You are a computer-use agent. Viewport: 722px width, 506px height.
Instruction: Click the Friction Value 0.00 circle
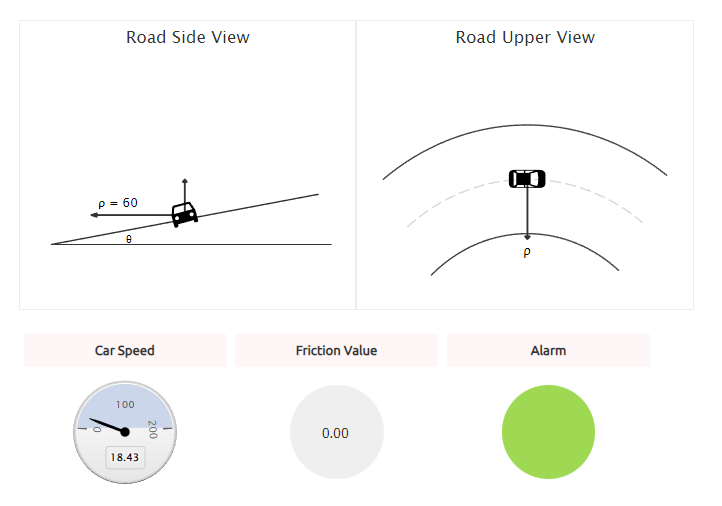point(337,432)
